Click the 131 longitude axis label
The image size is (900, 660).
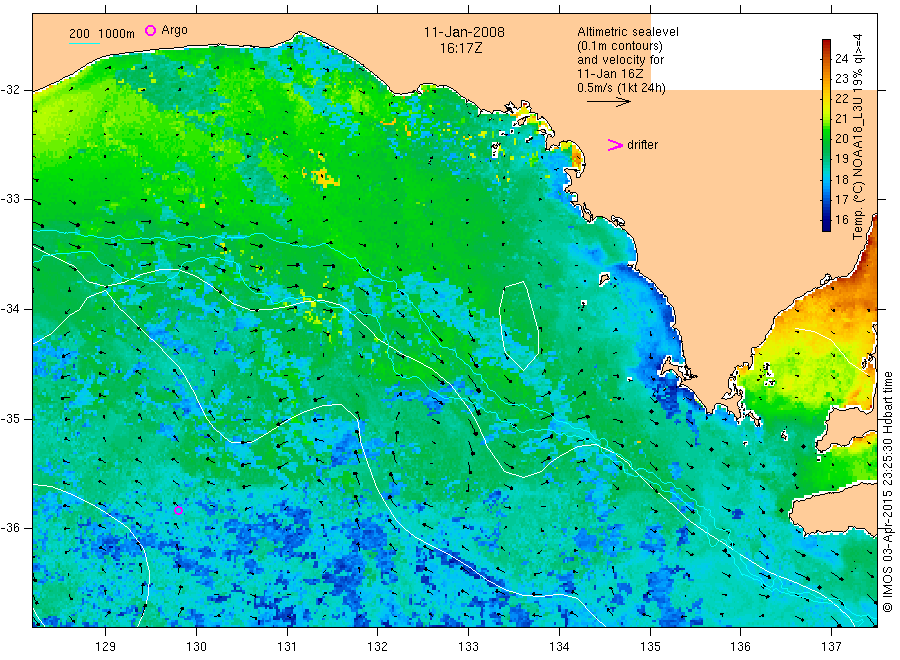287,647
